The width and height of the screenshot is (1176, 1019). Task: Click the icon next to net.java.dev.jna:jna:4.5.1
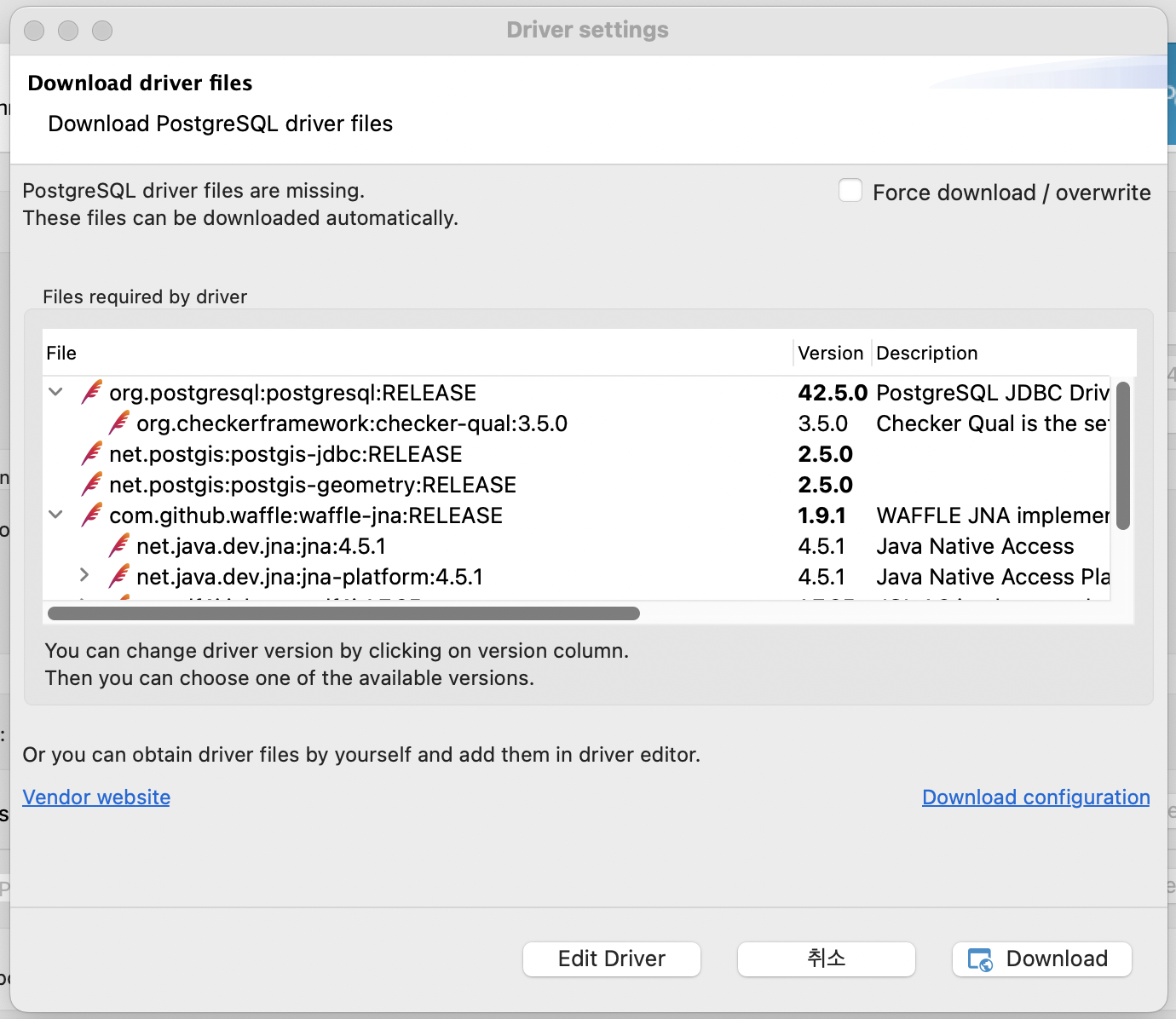click(x=120, y=545)
